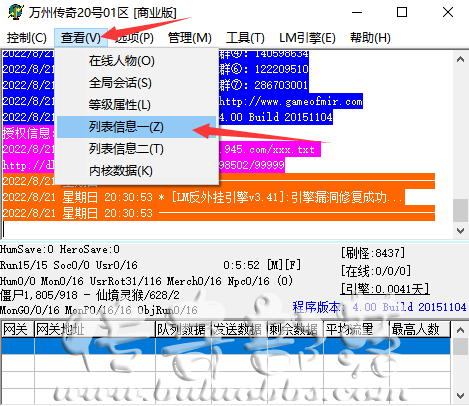Click the log scroll up arrow
Screen dimensions: 469x406
coord(461,60)
